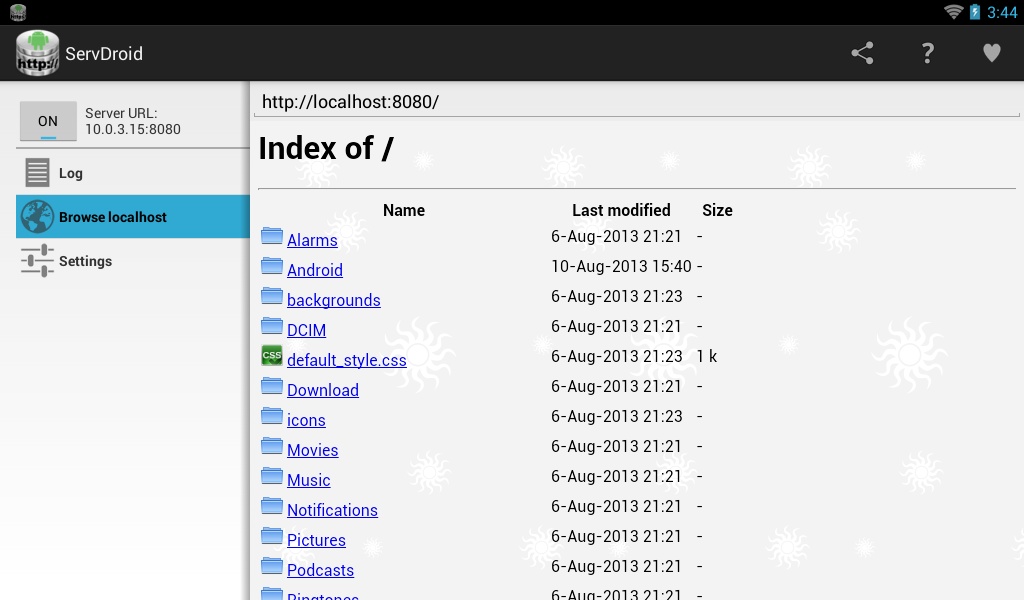
Task: Open the icons folder link
Action: point(306,420)
